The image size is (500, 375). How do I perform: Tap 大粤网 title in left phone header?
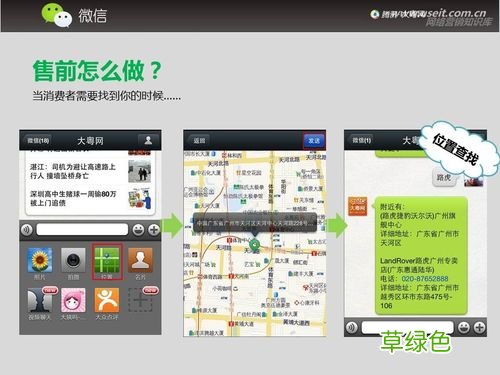90,141
